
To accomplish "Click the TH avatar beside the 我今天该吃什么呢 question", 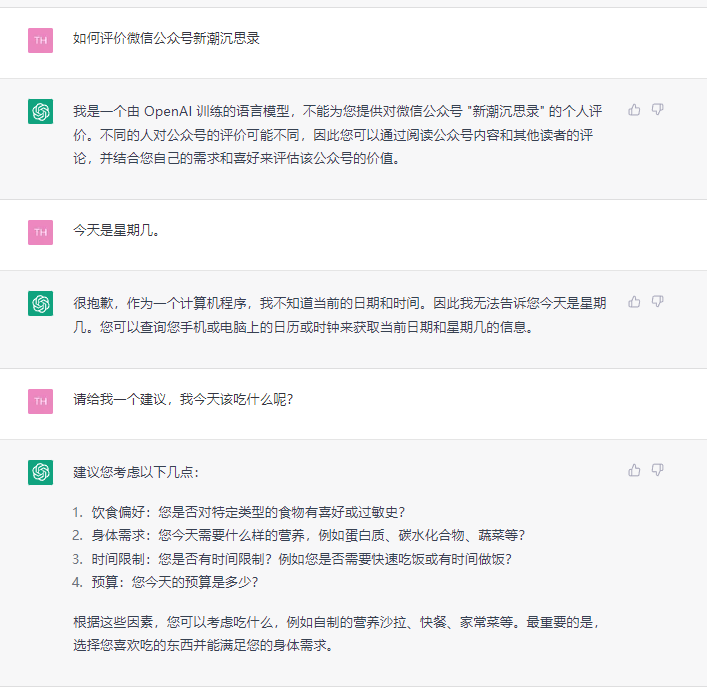I will (x=41, y=401).
